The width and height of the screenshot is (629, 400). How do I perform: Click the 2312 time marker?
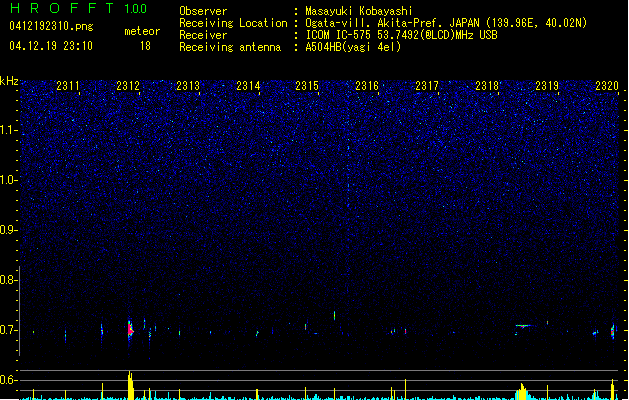click(x=128, y=86)
